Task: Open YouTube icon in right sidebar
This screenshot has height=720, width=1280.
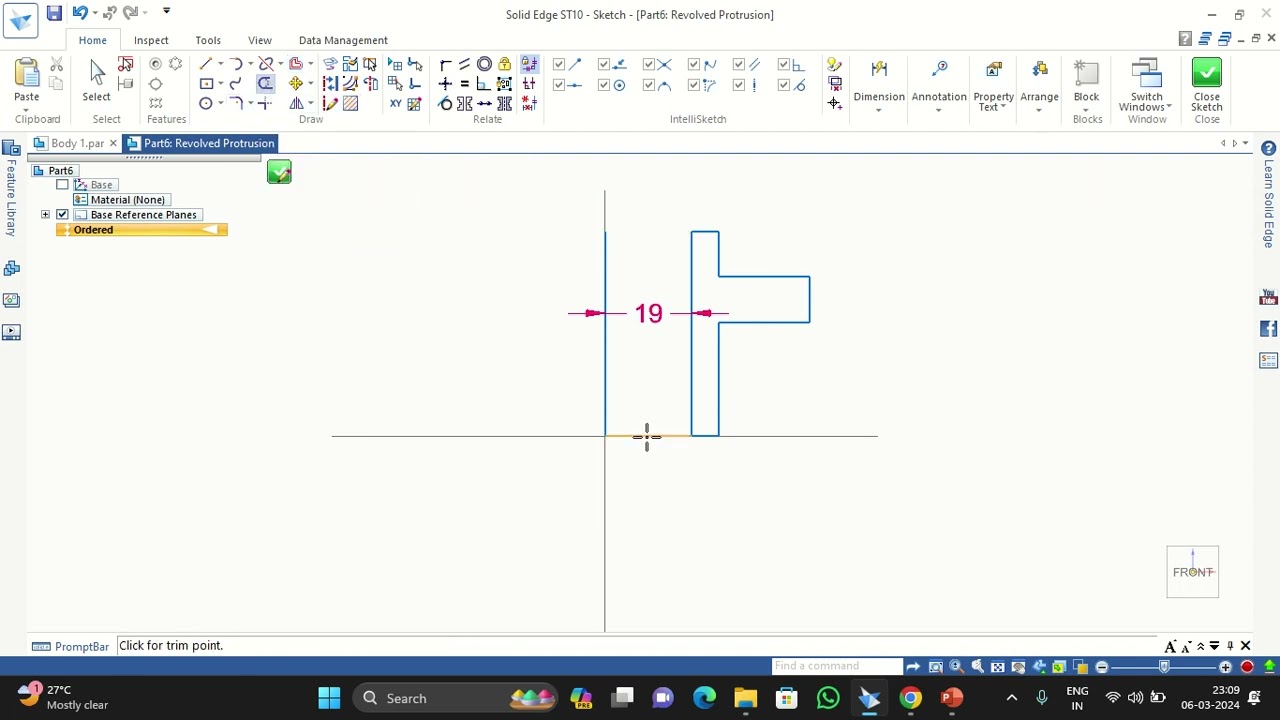Action: [1268, 298]
